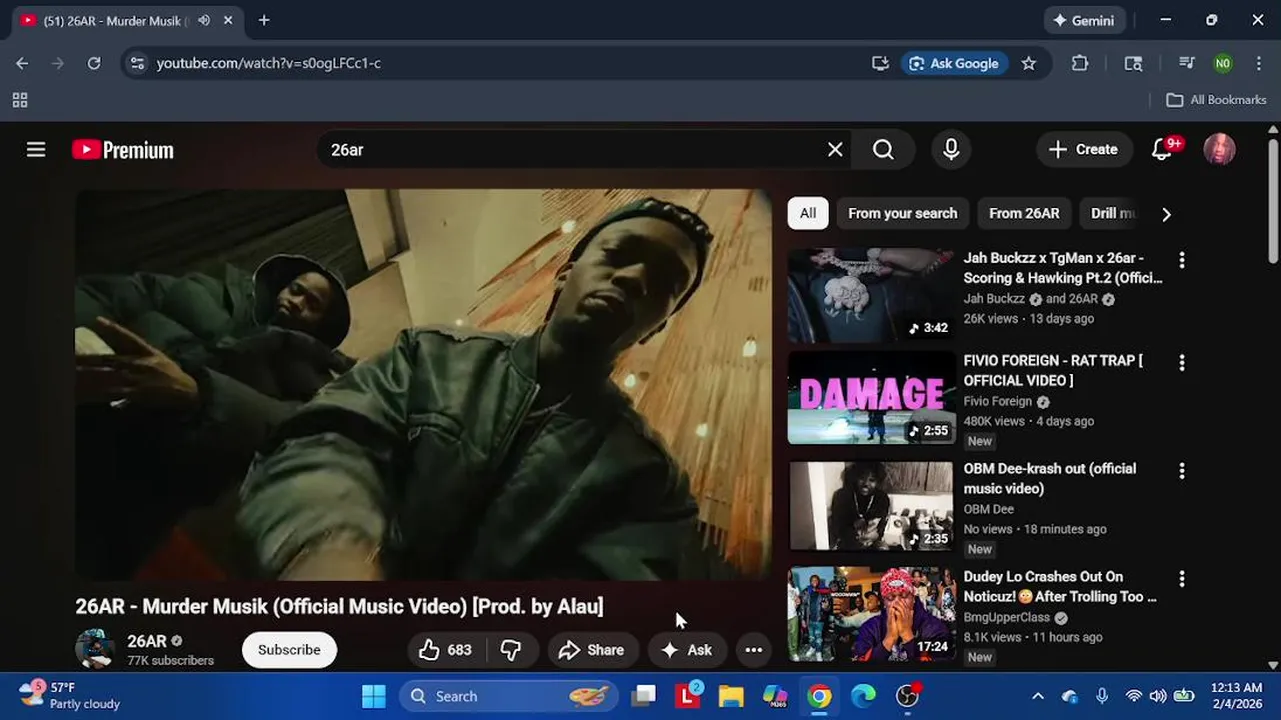The image size is (1281, 720).
Task: Open Windows Start menu
Action: 373,696
